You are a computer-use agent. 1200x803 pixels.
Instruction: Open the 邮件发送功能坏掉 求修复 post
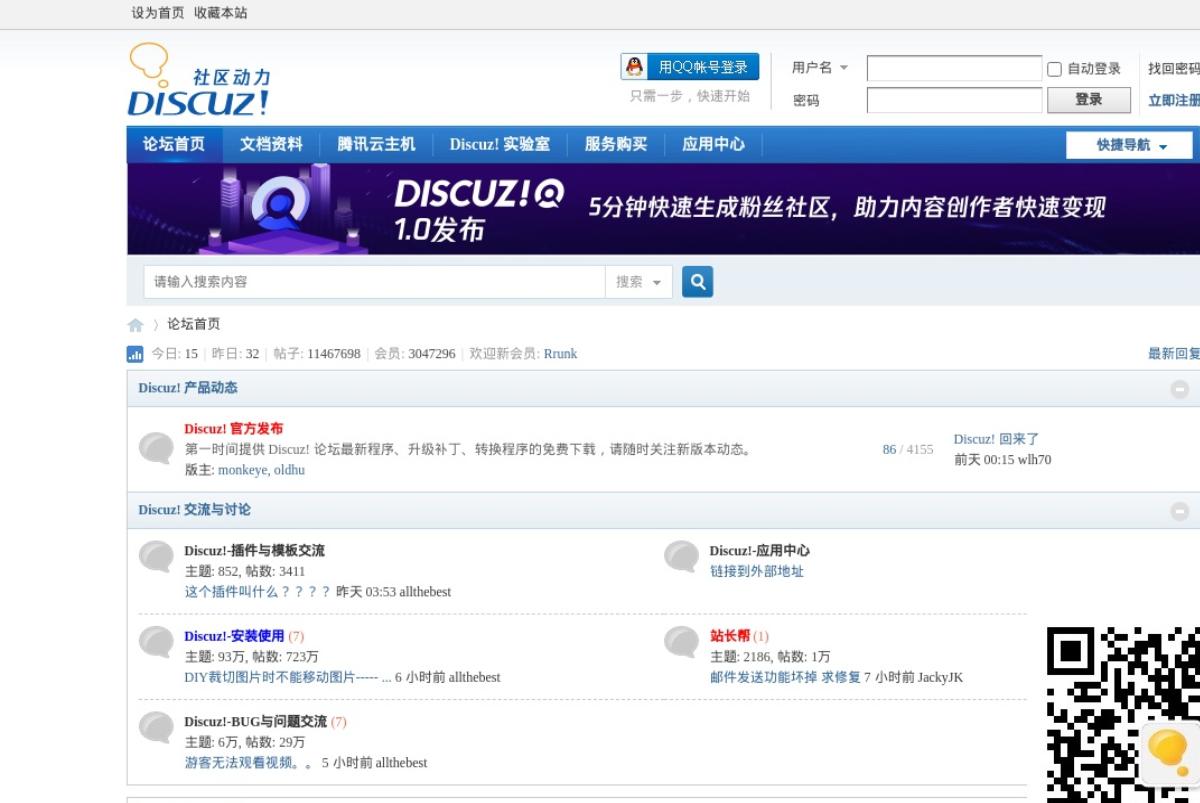pyautogui.click(x=785, y=678)
